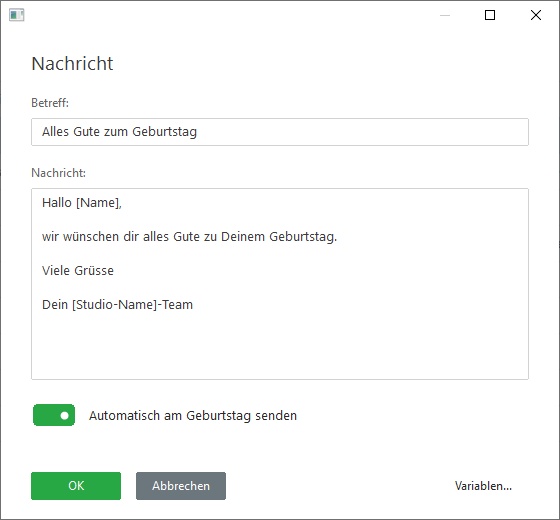Click the 'Automatisch am Geburtstag senden' label
The width and height of the screenshot is (560, 520).
click(x=193, y=416)
